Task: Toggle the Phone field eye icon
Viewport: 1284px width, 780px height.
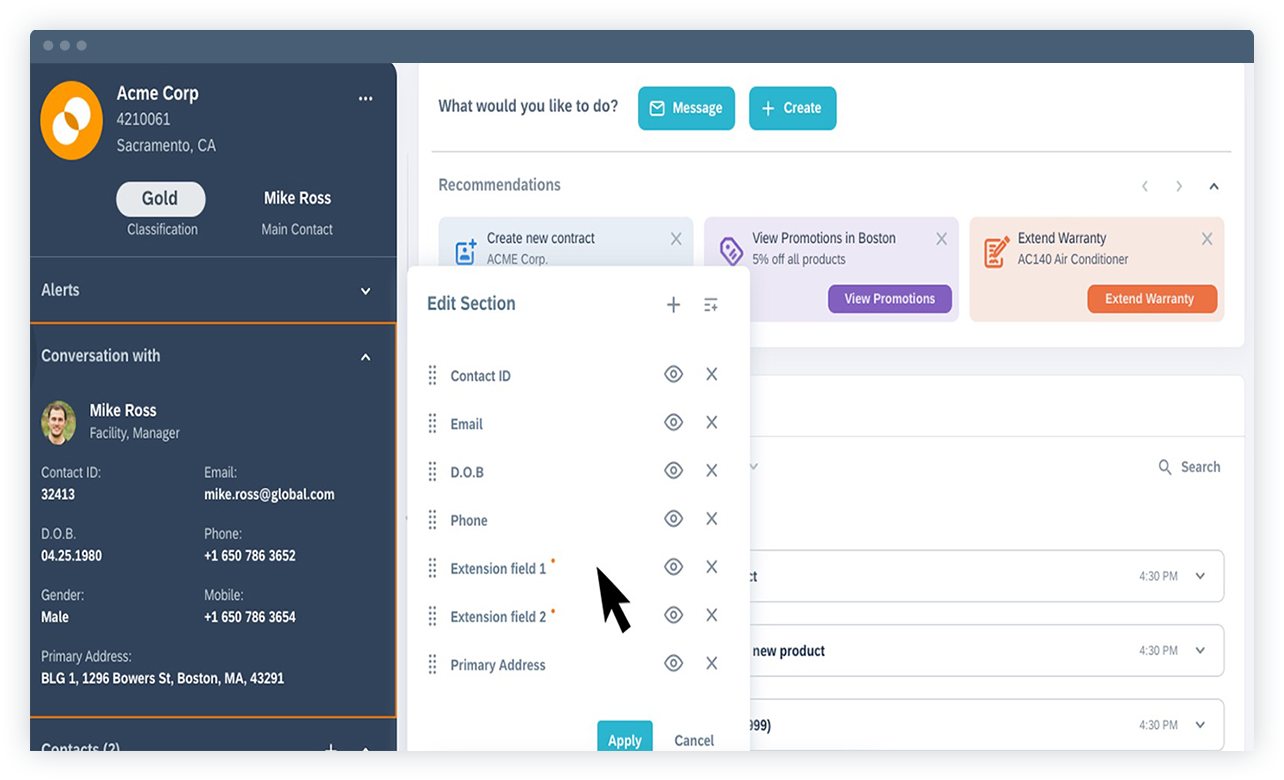Action: [673, 518]
